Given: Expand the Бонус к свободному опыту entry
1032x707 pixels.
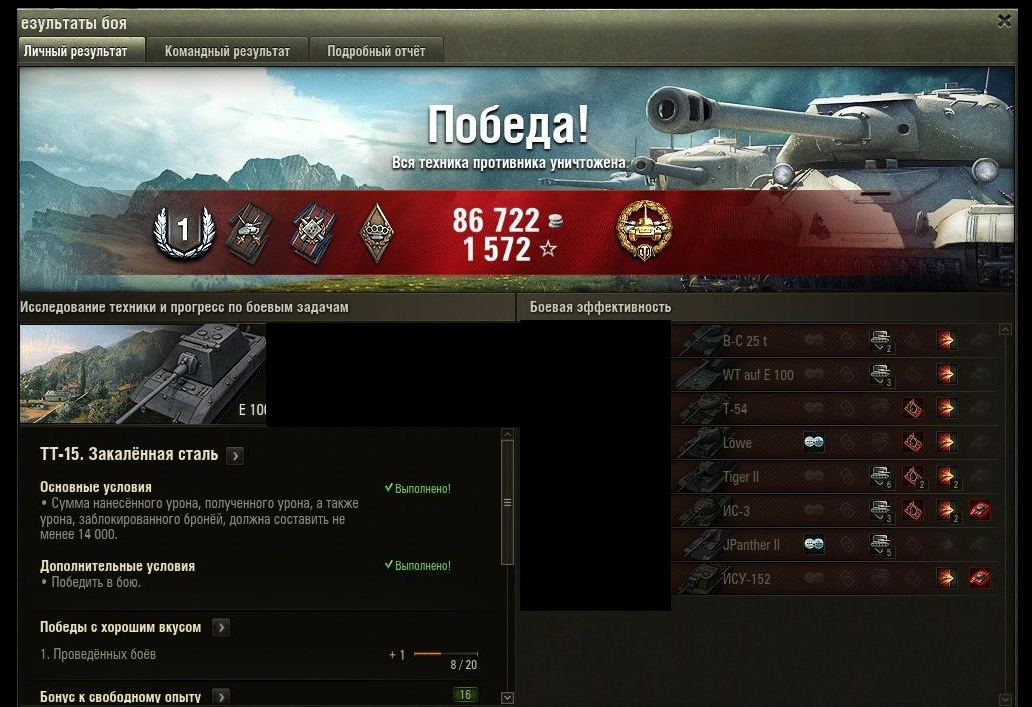Looking at the screenshot, I should 221,696.
